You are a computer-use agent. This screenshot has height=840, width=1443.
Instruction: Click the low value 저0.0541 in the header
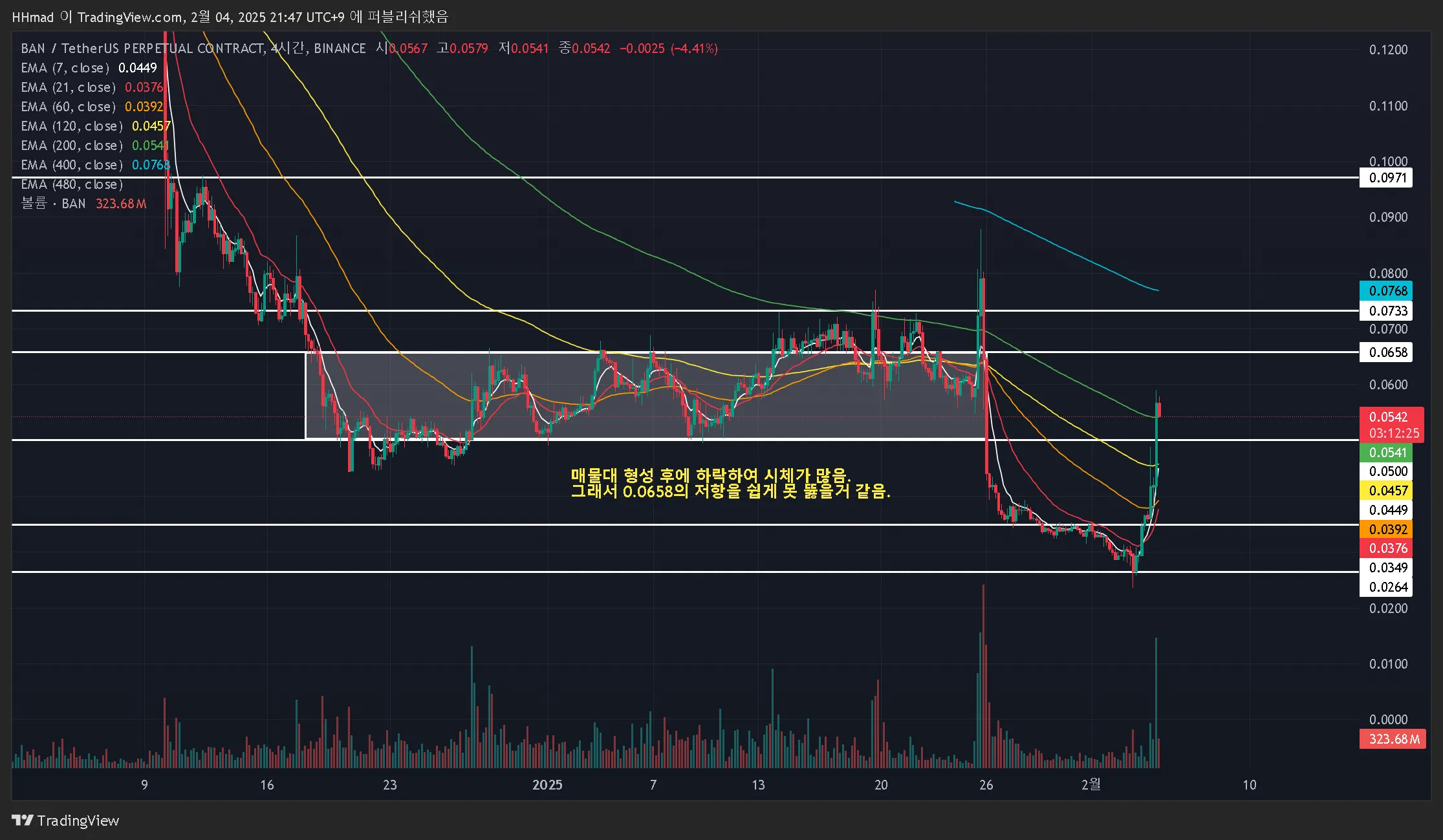(523, 48)
